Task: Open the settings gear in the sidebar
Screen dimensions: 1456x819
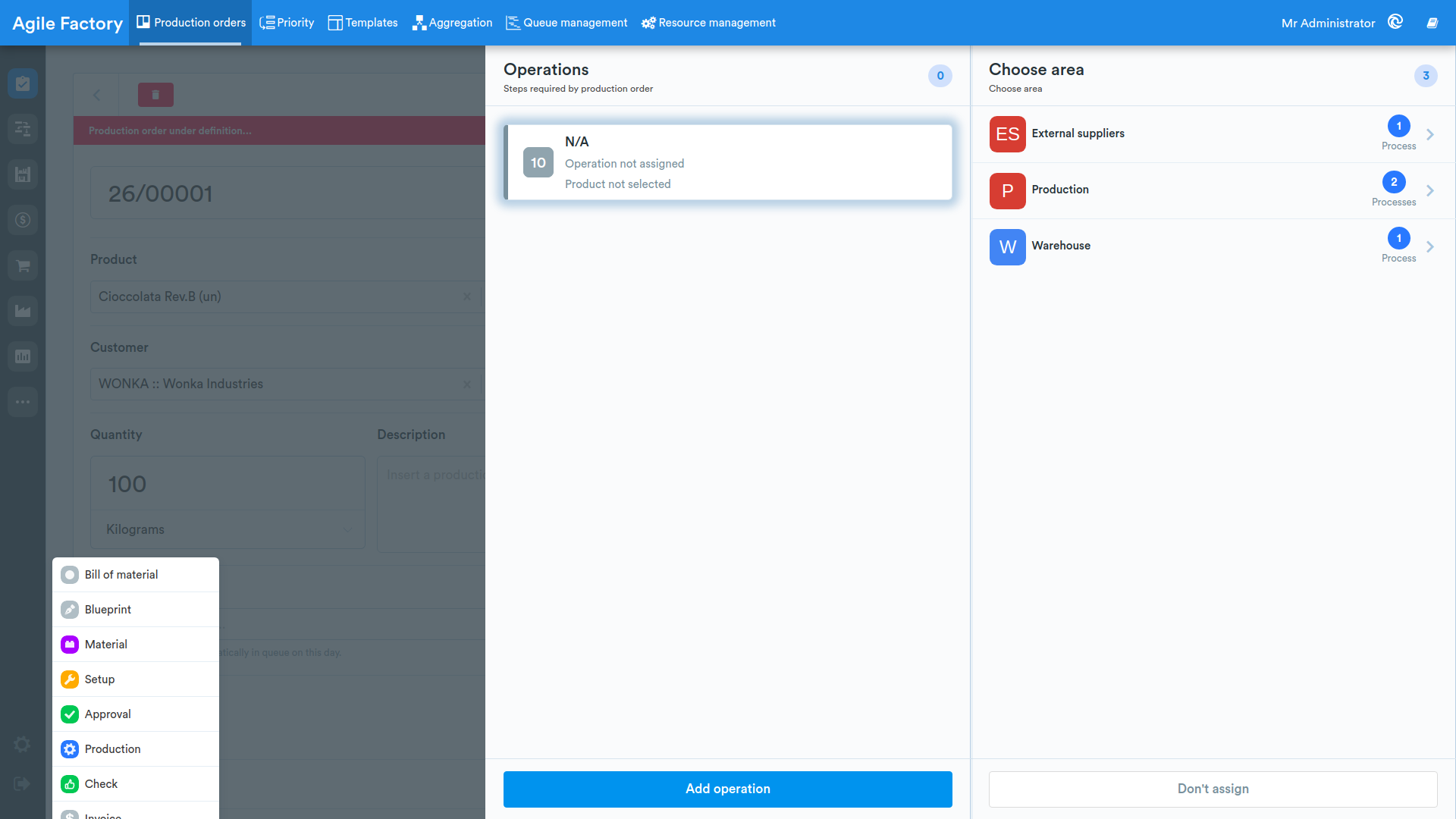Action: click(23, 745)
